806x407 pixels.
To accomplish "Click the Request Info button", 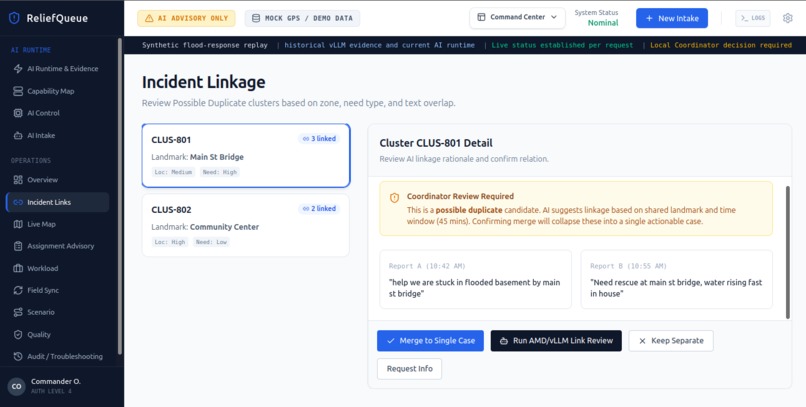I will 409,369.
